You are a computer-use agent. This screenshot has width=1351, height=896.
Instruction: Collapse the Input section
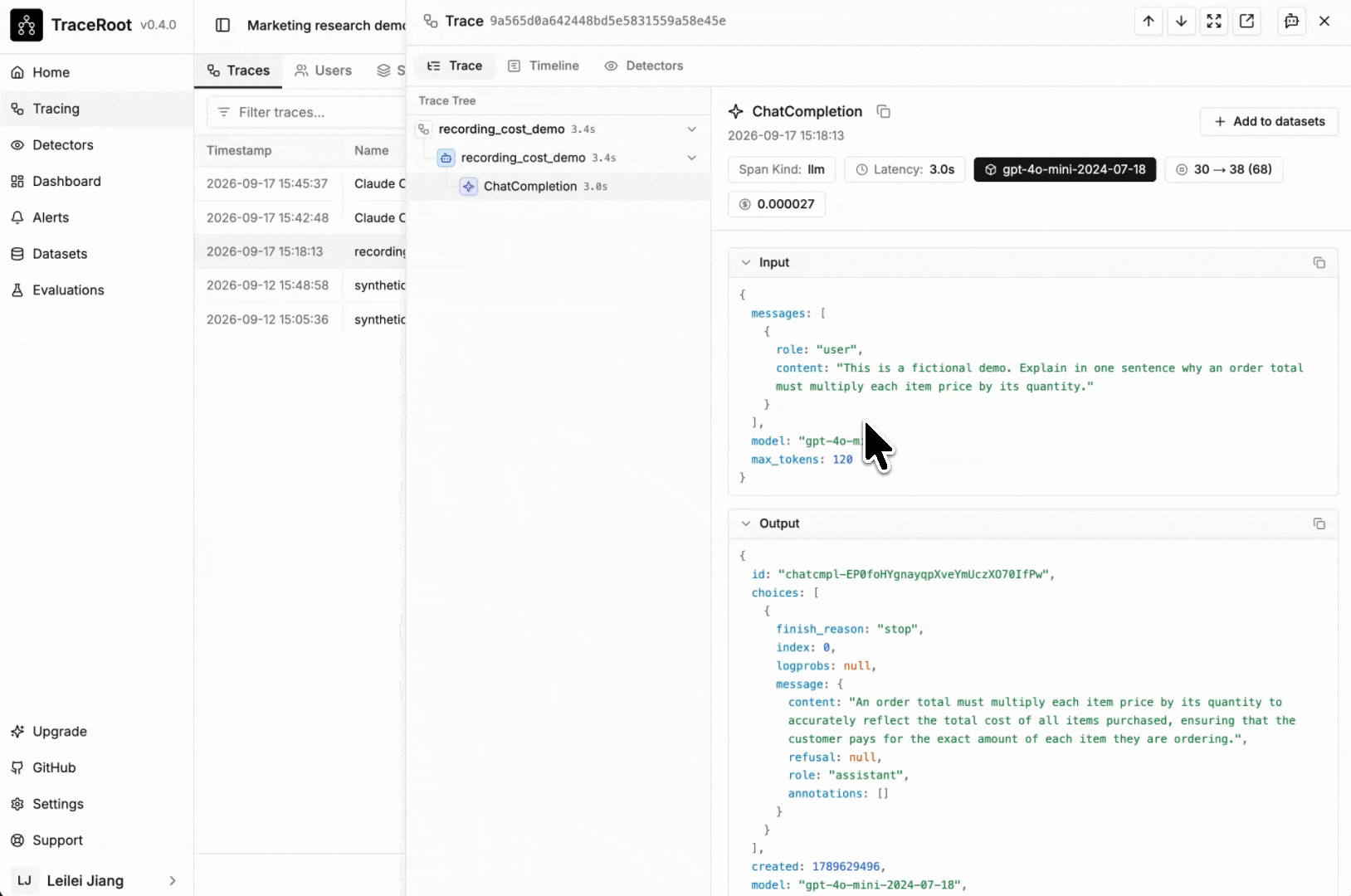pyautogui.click(x=746, y=262)
